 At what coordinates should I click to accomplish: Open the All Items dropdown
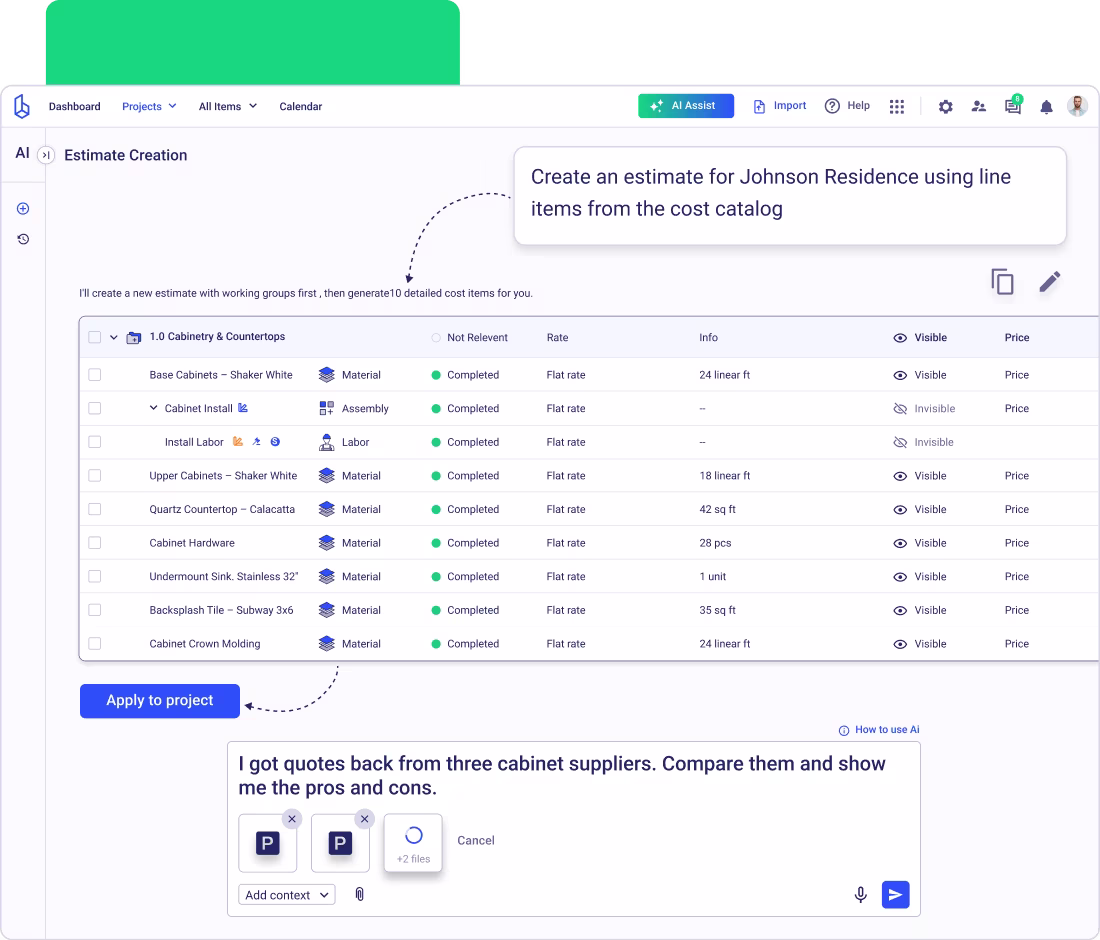coord(227,107)
